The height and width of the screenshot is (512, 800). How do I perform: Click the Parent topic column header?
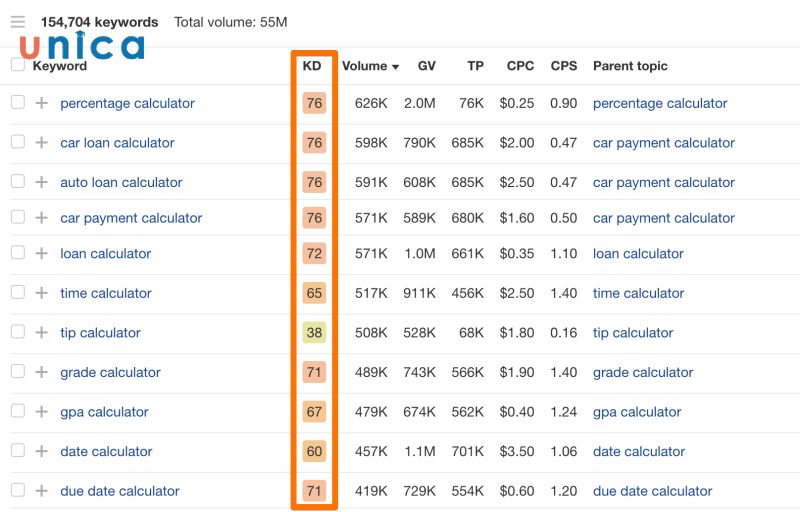coord(630,66)
